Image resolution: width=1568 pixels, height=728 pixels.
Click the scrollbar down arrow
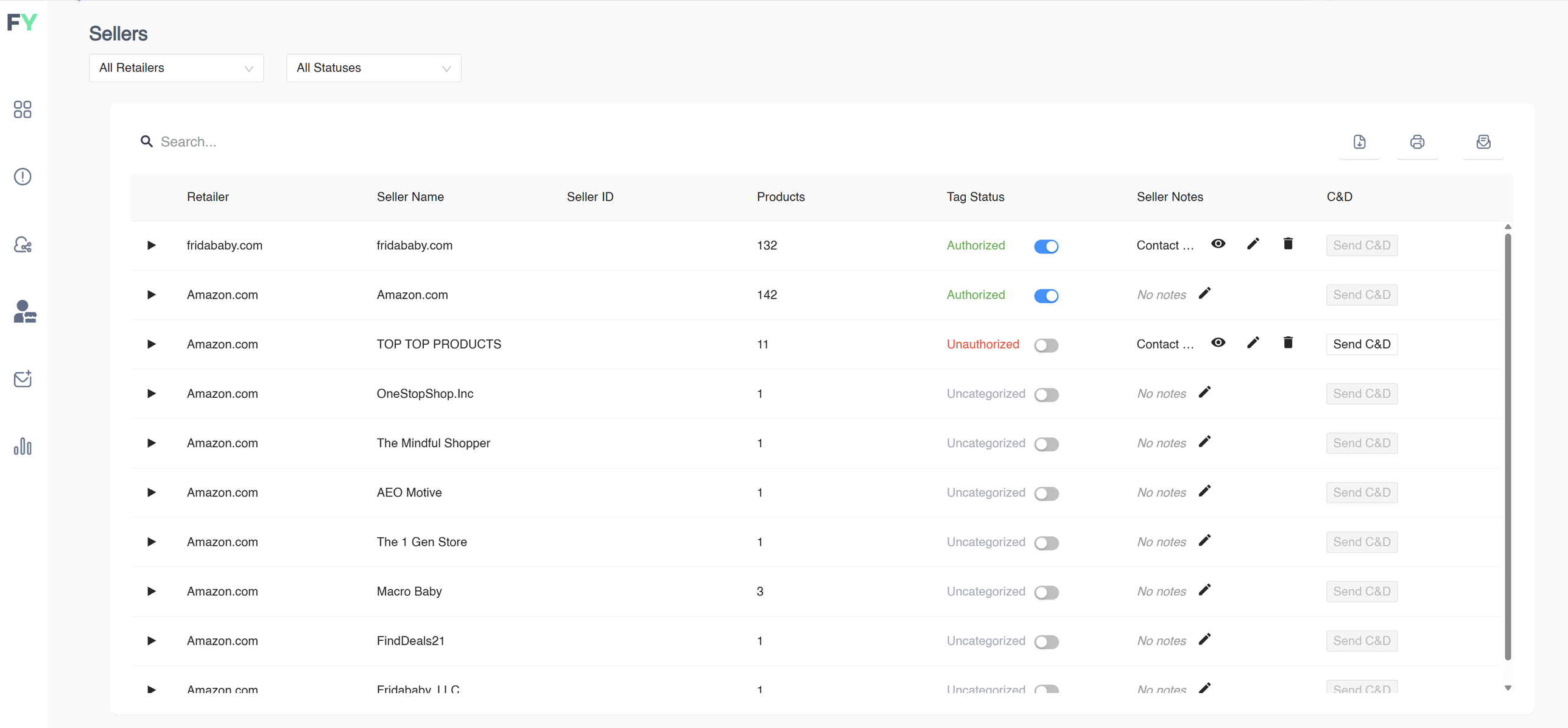pos(1508,688)
